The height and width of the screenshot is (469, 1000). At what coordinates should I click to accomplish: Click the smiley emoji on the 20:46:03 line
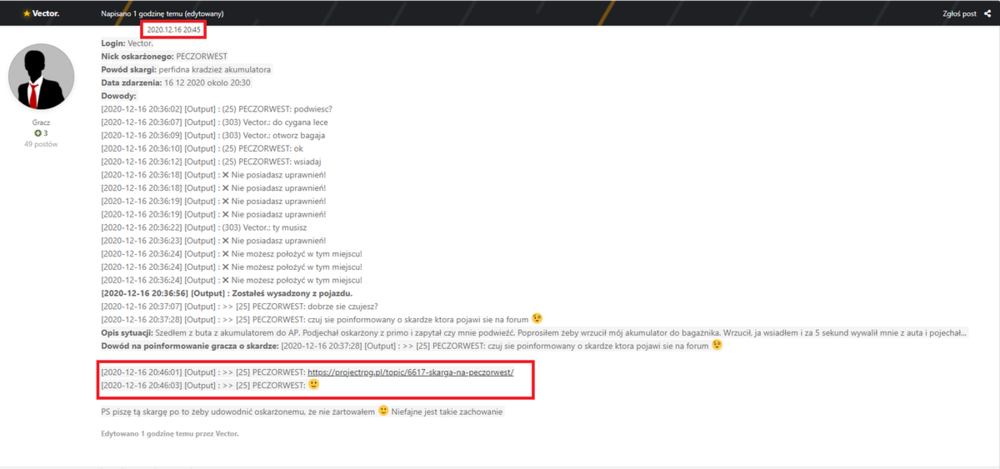click(x=313, y=385)
